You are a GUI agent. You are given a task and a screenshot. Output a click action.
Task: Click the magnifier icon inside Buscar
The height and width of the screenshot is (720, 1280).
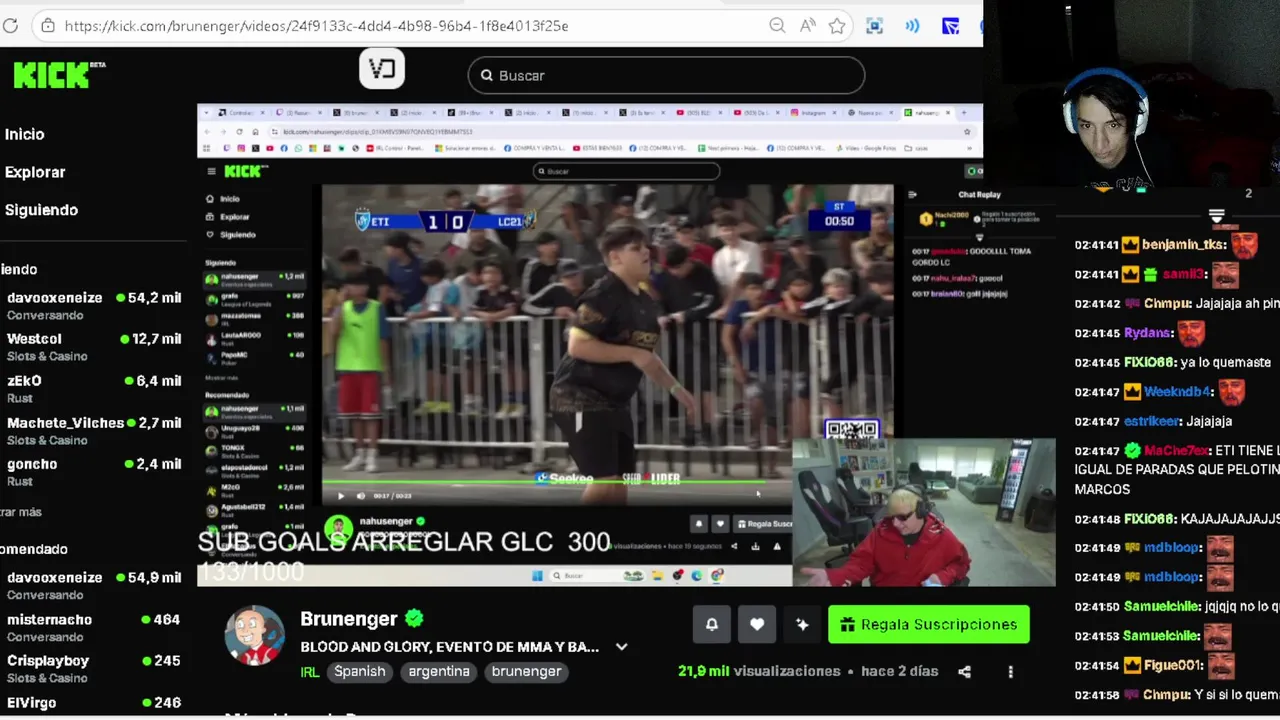(486, 75)
